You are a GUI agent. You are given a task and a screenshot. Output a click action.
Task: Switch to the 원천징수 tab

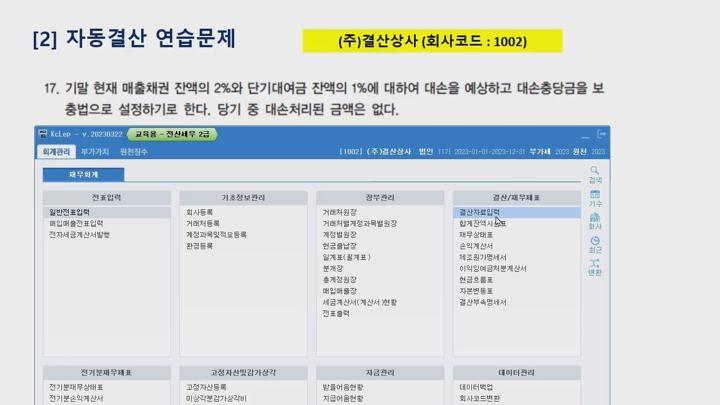point(134,152)
